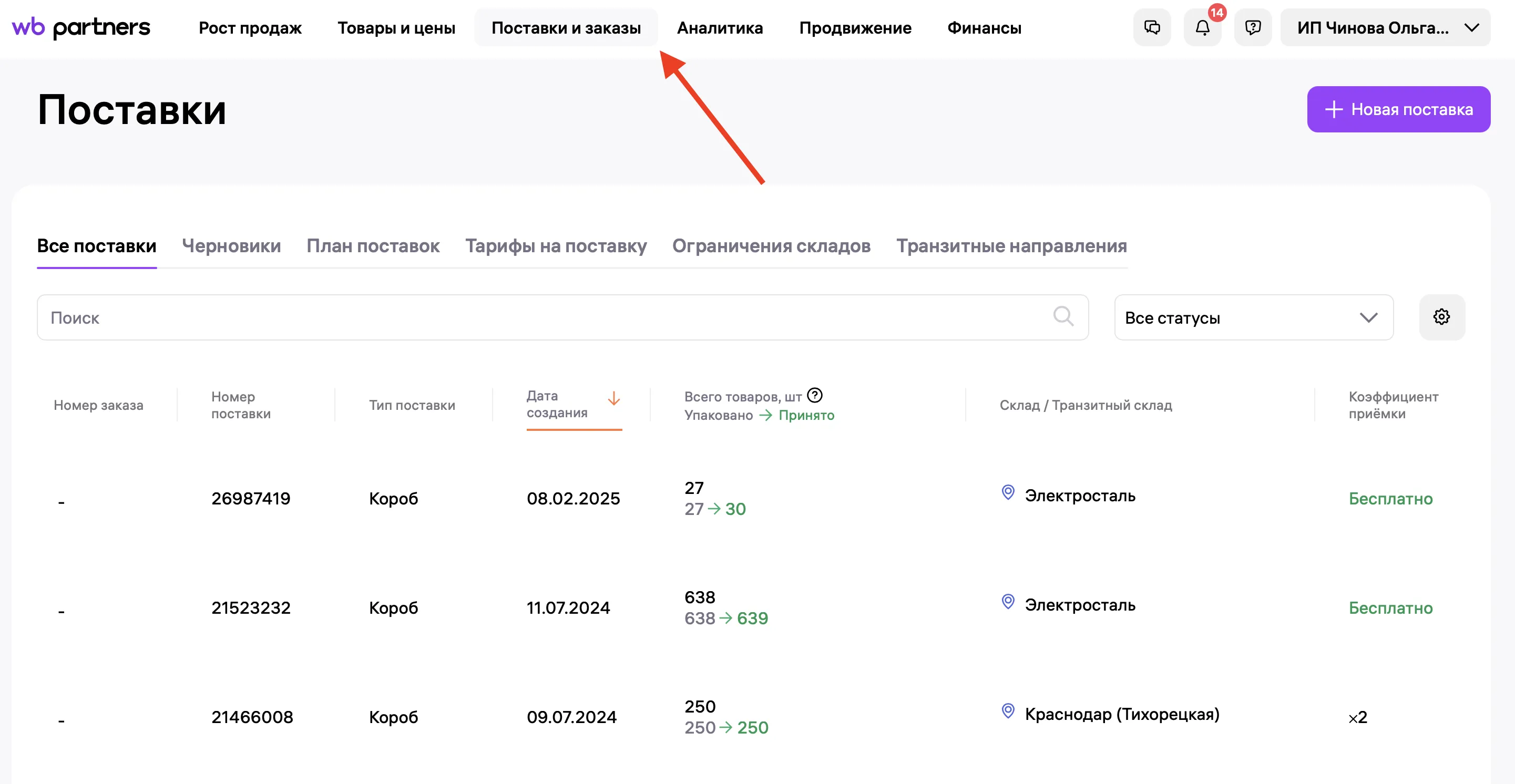Click the table settings gear icon
The height and width of the screenshot is (784, 1515).
coord(1441,317)
